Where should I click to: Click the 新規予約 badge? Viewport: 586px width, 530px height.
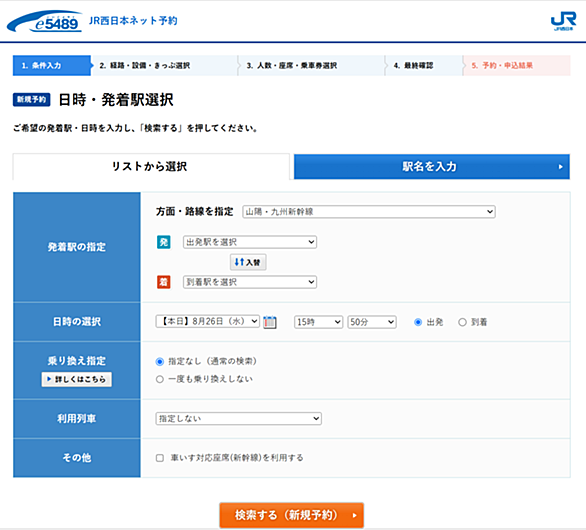coord(31,99)
